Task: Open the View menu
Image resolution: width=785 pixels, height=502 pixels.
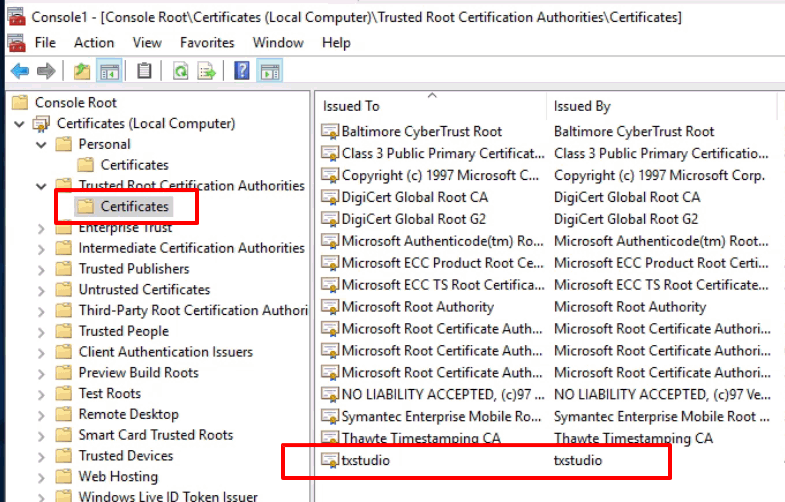Action: 147,43
